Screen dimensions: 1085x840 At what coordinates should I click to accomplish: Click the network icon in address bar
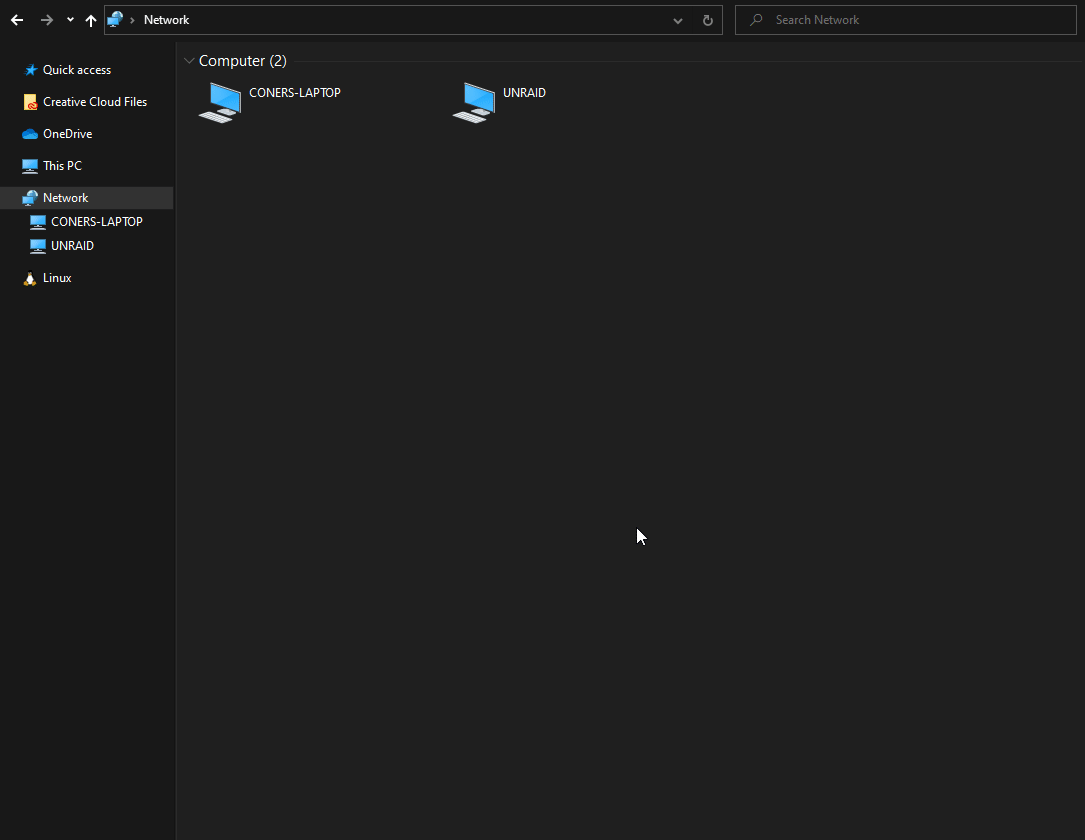click(115, 19)
